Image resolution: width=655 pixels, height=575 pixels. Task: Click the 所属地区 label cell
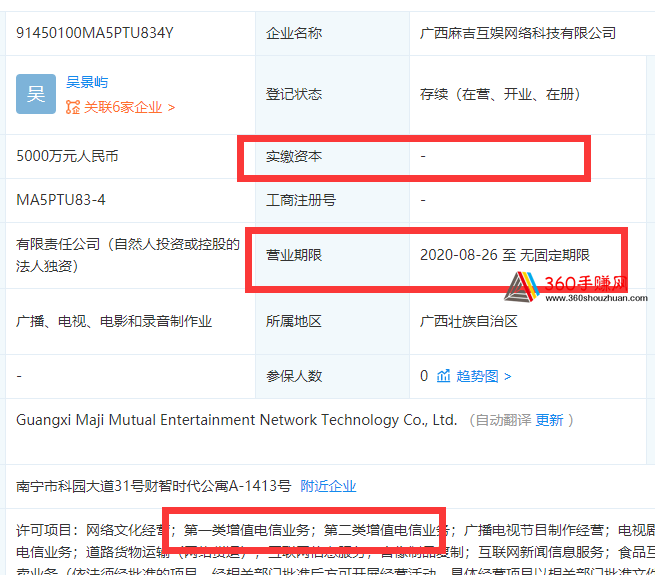[x=333, y=322]
